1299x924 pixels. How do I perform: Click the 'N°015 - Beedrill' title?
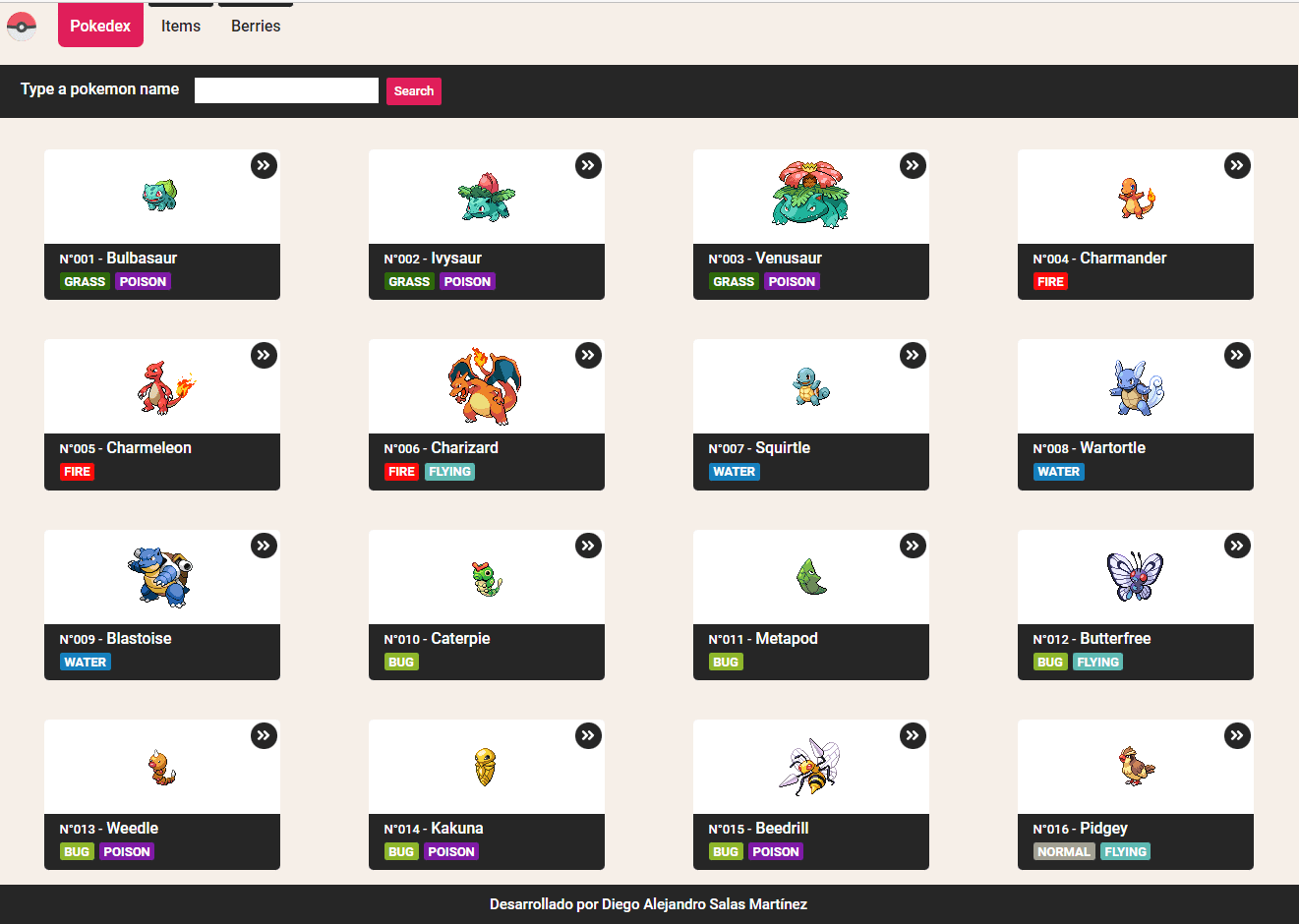(x=758, y=829)
